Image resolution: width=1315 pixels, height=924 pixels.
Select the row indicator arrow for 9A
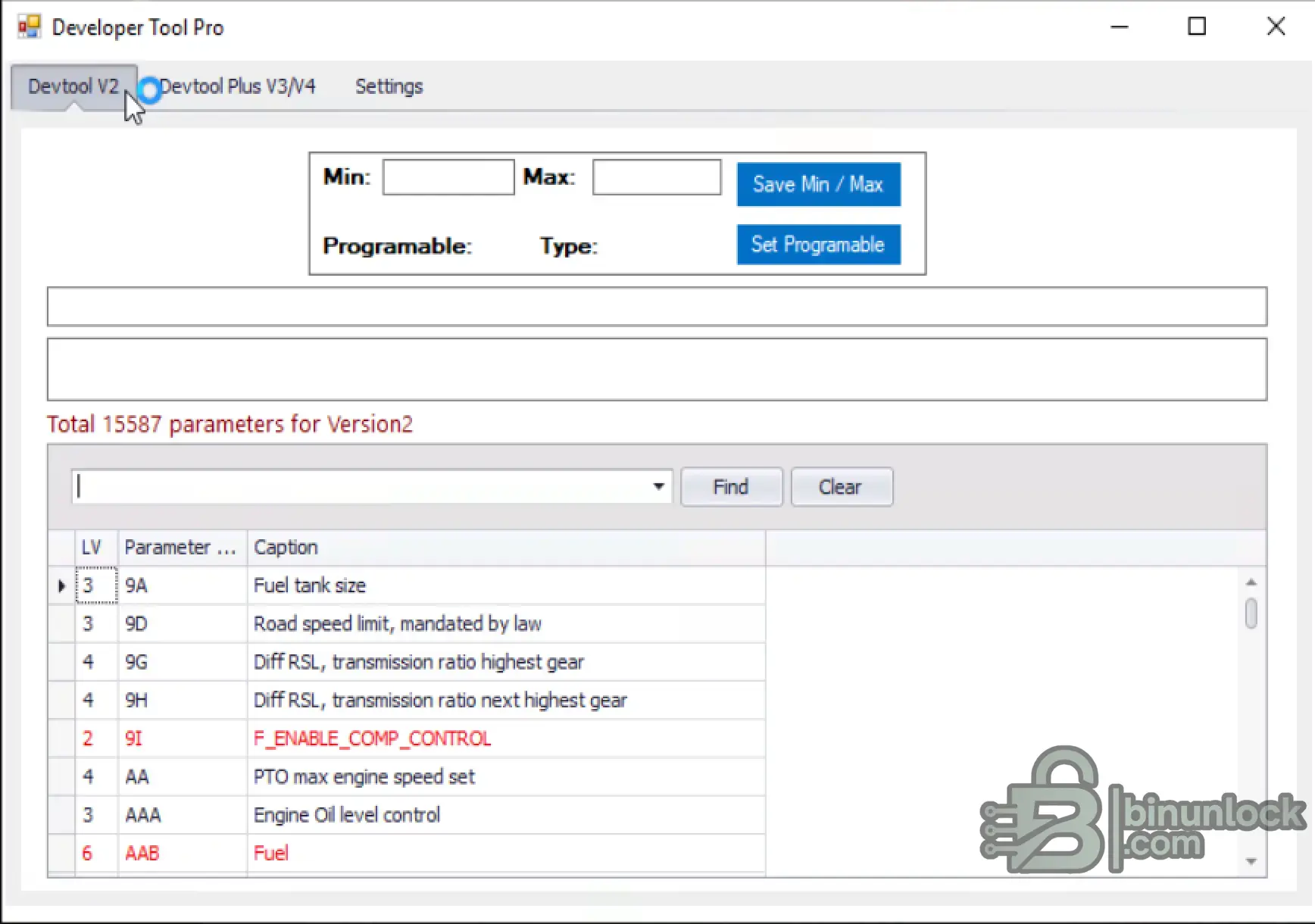(x=61, y=585)
